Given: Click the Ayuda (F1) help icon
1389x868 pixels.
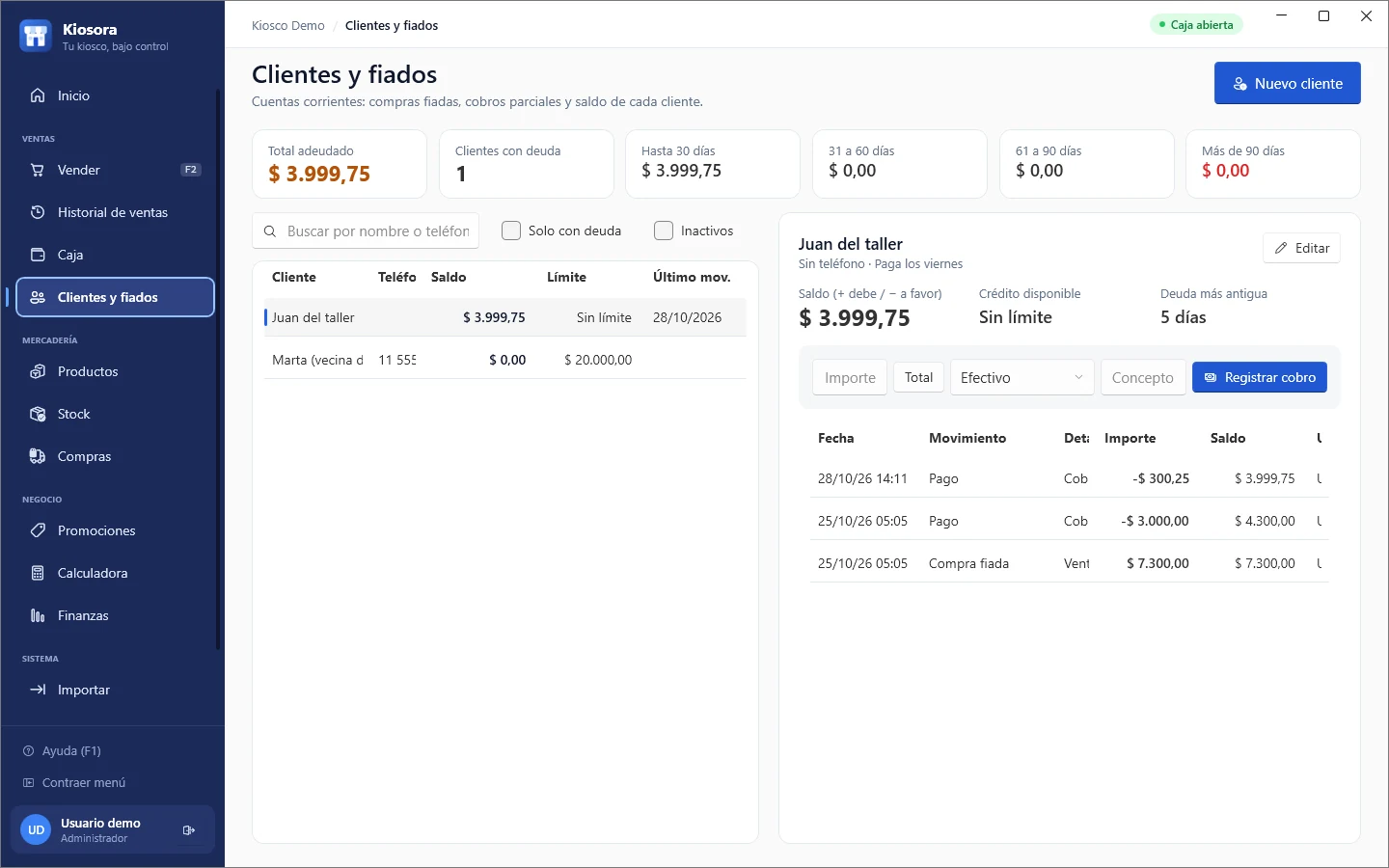Looking at the screenshot, I should (x=29, y=750).
